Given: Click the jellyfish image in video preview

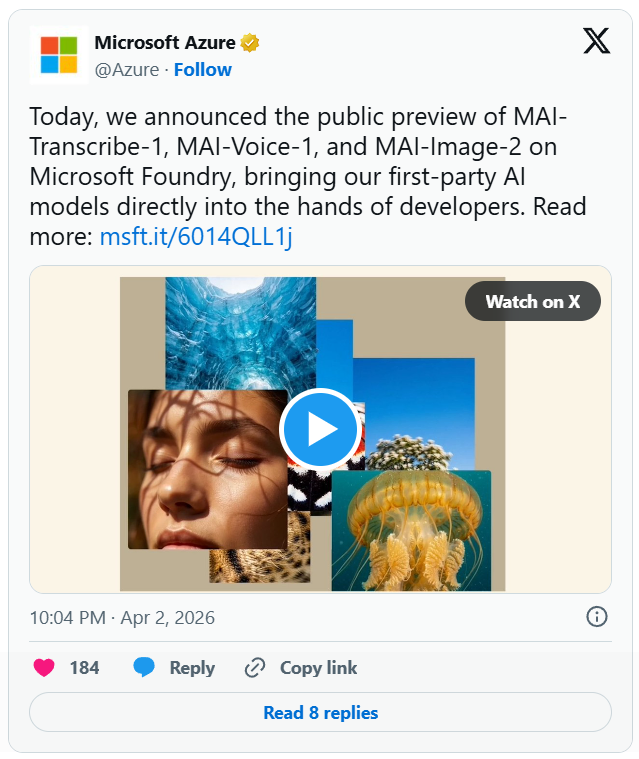Looking at the screenshot, I should (x=412, y=530).
